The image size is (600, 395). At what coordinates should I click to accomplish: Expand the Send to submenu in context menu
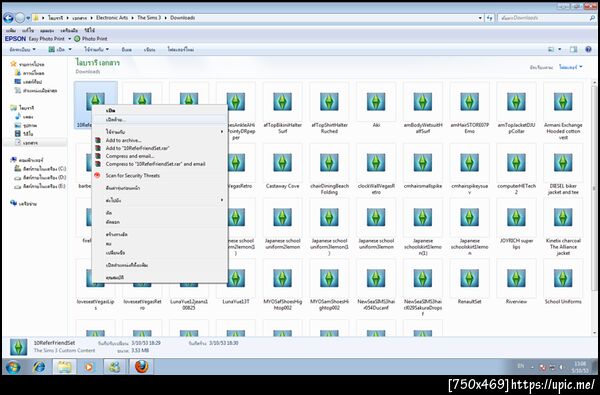pyautogui.click(x=160, y=200)
